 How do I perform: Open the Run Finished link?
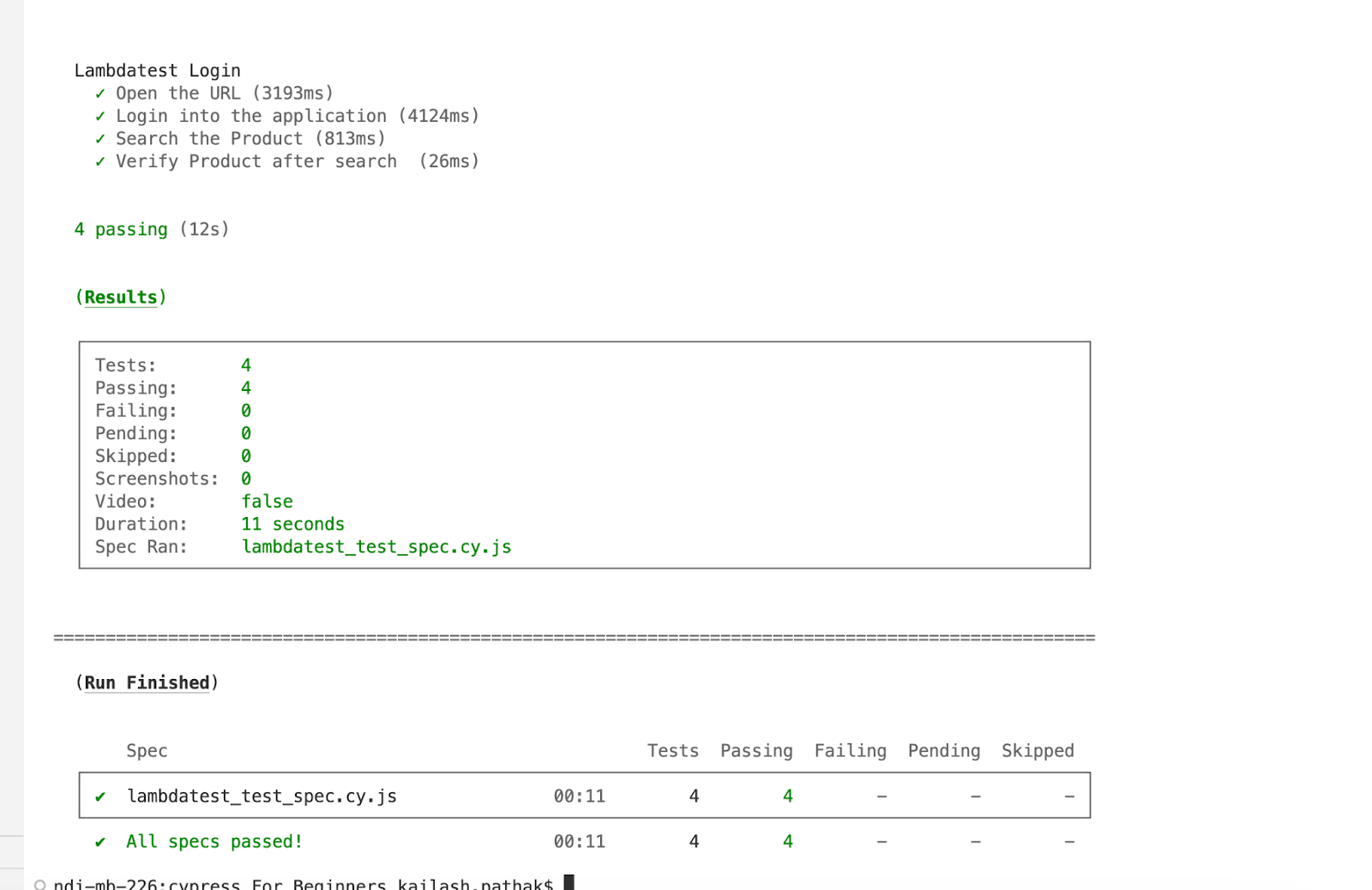tap(147, 683)
